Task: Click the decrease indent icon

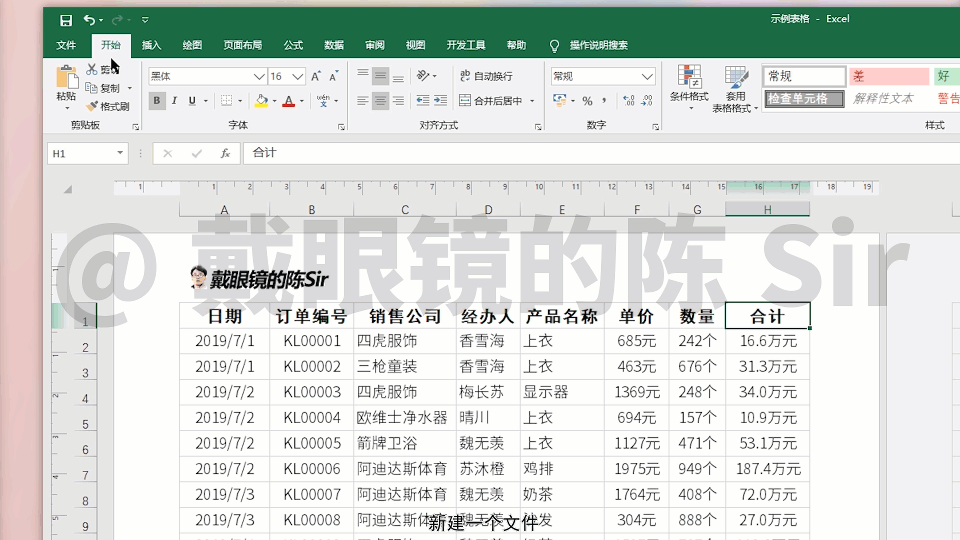Action: pyautogui.click(x=422, y=100)
